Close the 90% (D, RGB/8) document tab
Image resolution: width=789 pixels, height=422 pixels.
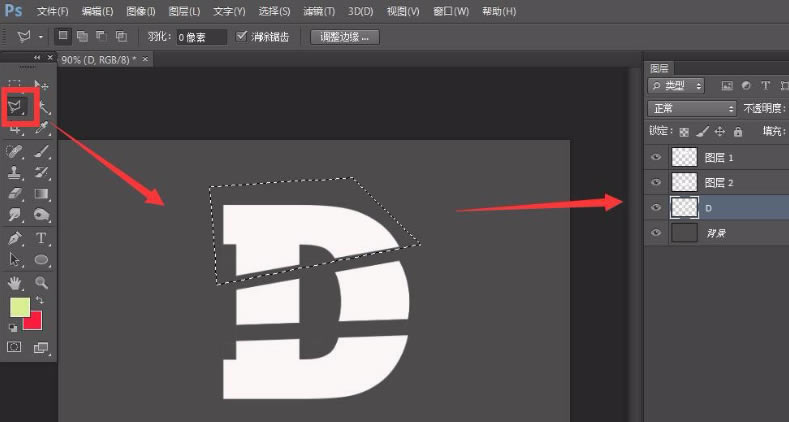pyautogui.click(x=145, y=59)
